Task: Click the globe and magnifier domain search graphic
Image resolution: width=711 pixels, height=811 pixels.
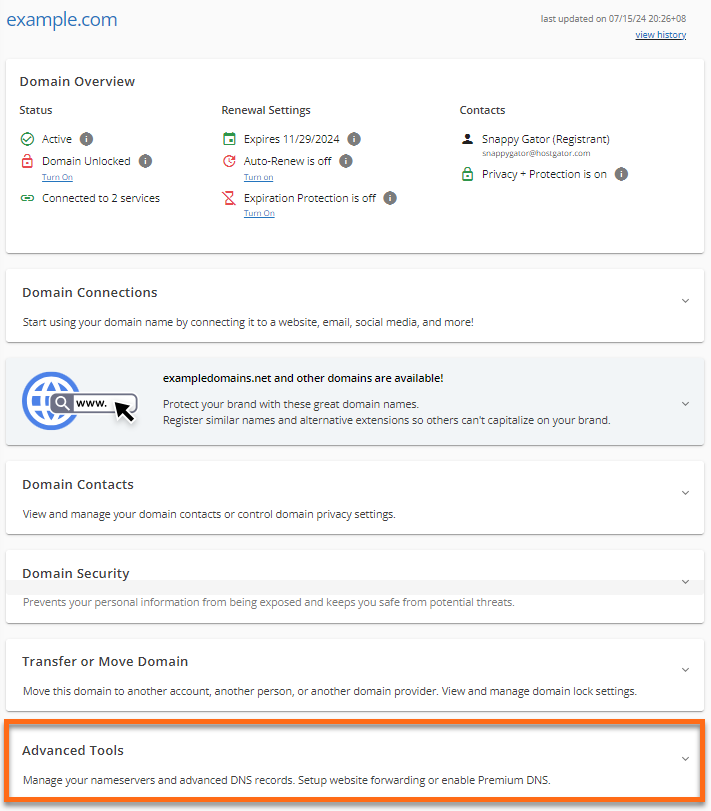Action: pyautogui.click(x=78, y=400)
